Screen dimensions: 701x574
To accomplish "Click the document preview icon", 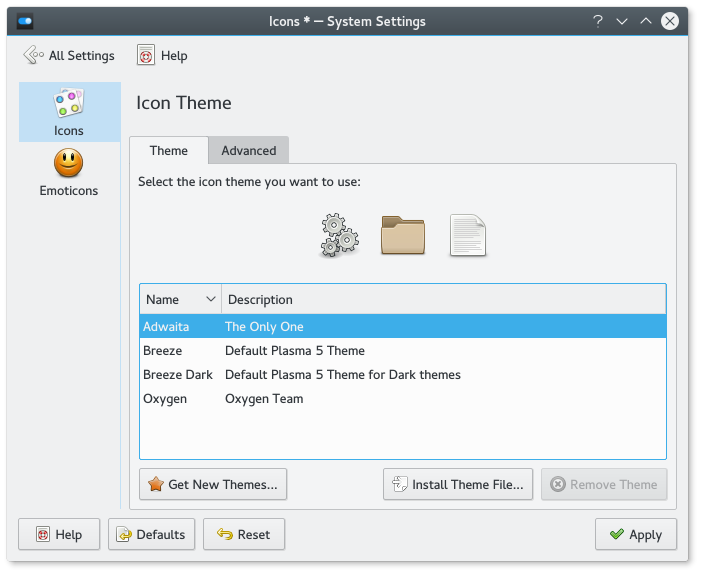I will coord(468,235).
